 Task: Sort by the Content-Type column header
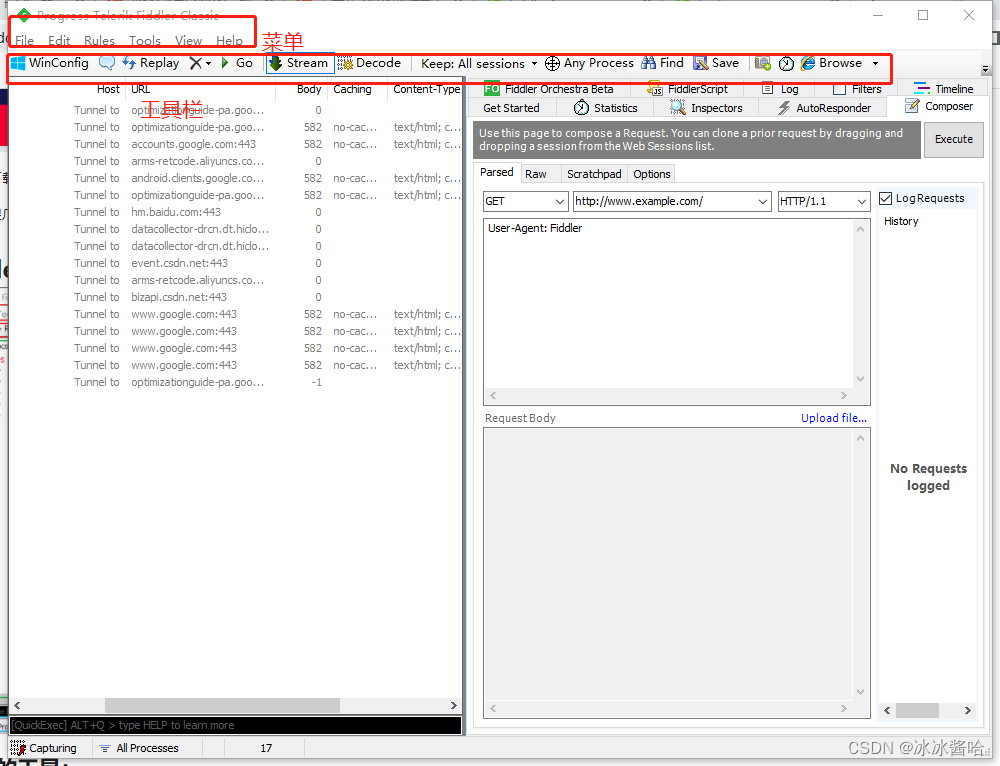(425, 89)
